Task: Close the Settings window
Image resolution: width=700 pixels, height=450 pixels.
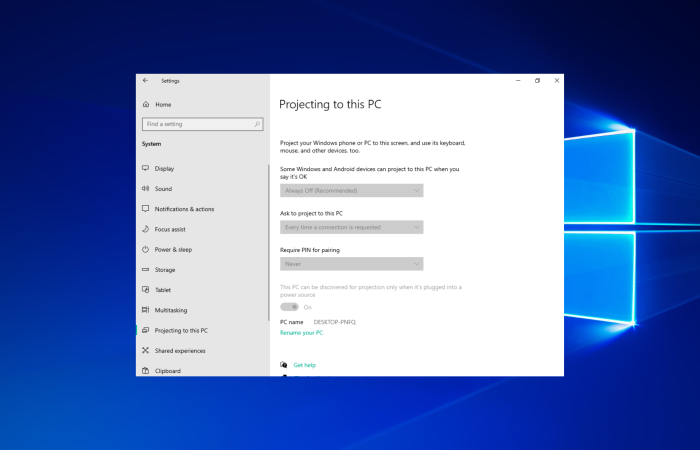Action: [x=557, y=81]
